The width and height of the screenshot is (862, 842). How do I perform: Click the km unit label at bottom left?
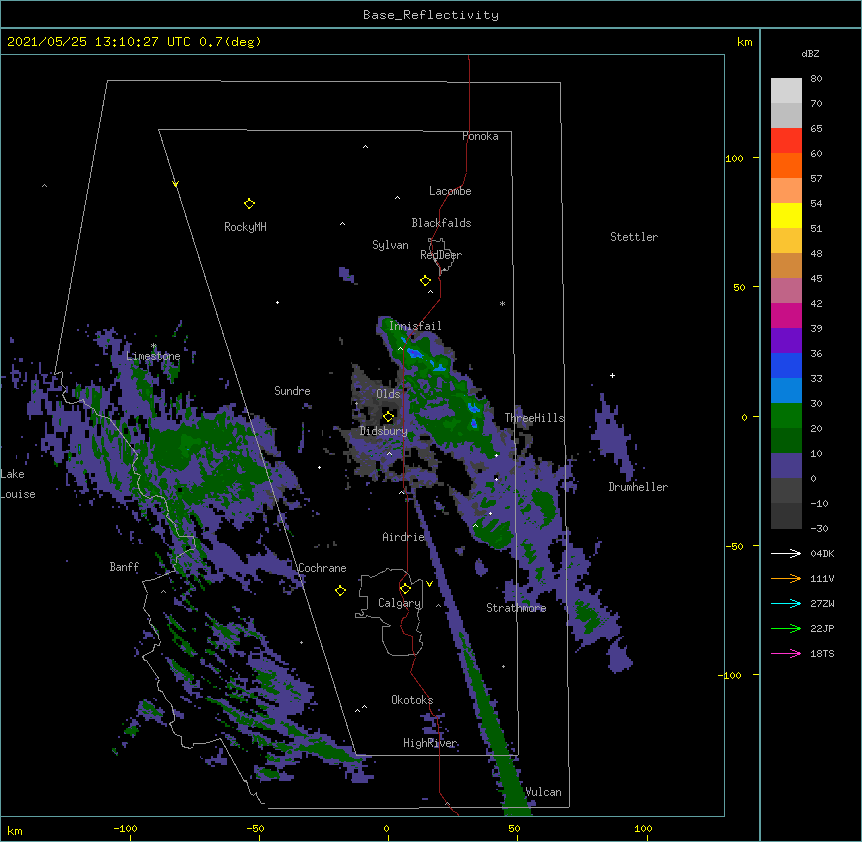click(15, 830)
